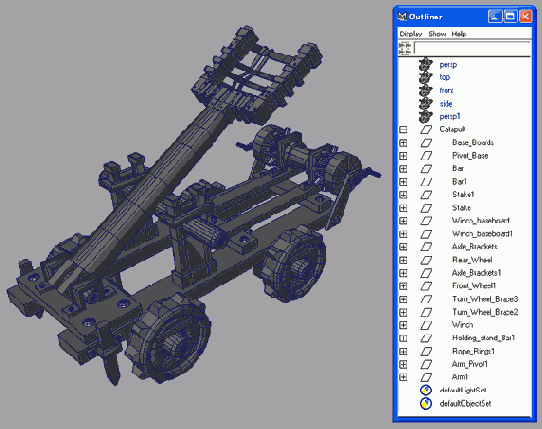Select Pivot_Base in the Outliner
Image resolution: width=542 pixels, height=429 pixels.
coord(470,156)
